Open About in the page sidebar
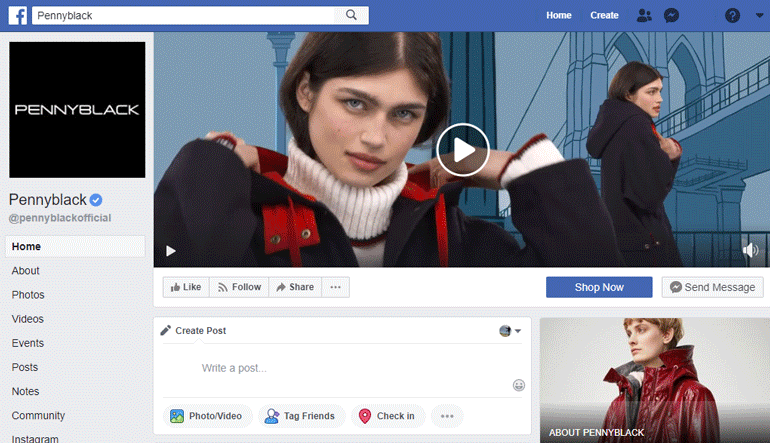 [26, 271]
